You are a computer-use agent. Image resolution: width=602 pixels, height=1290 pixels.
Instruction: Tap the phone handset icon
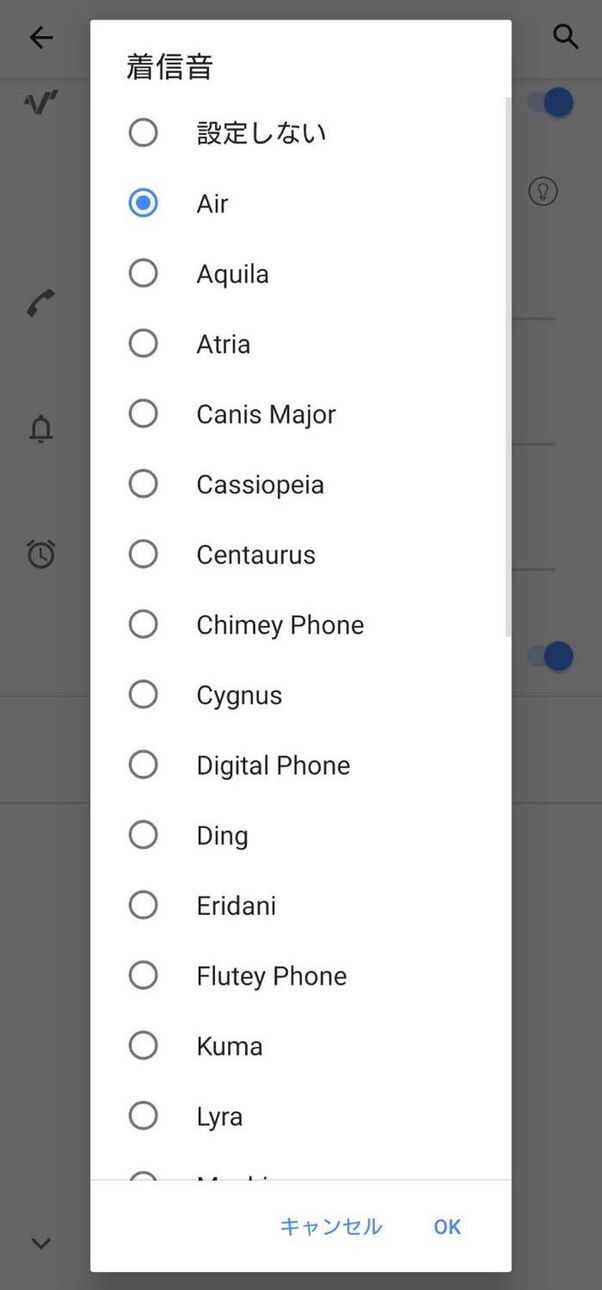pyautogui.click(x=41, y=303)
